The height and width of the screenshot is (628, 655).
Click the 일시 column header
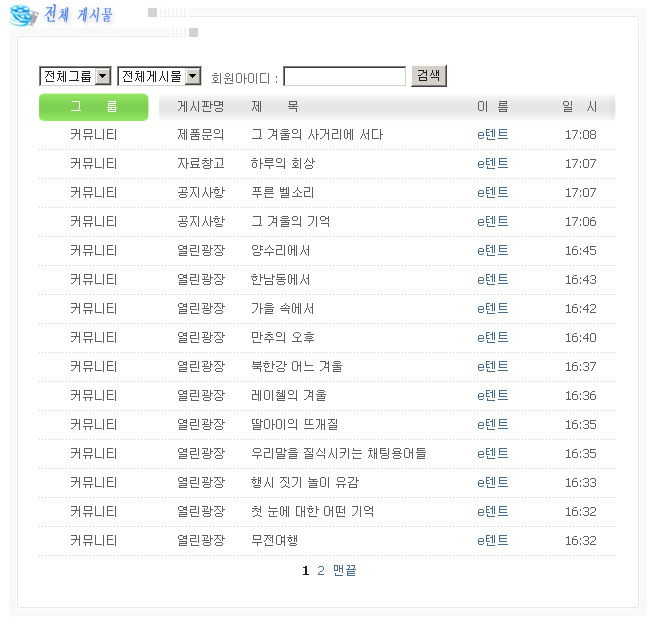click(579, 107)
